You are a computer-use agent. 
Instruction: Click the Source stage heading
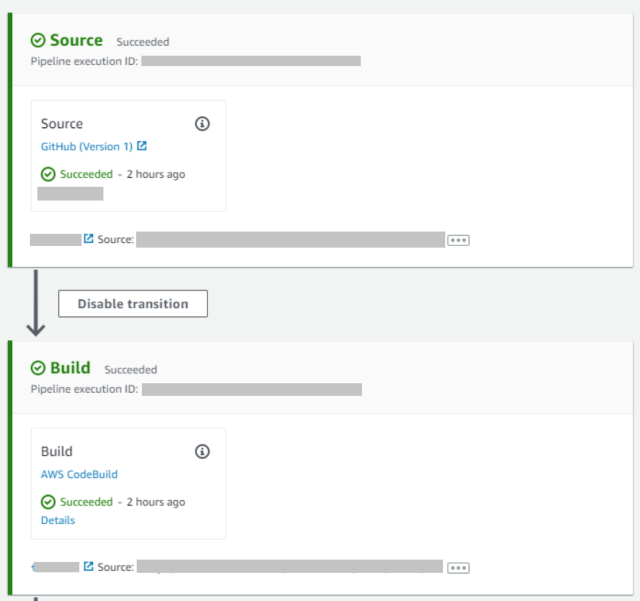point(76,41)
